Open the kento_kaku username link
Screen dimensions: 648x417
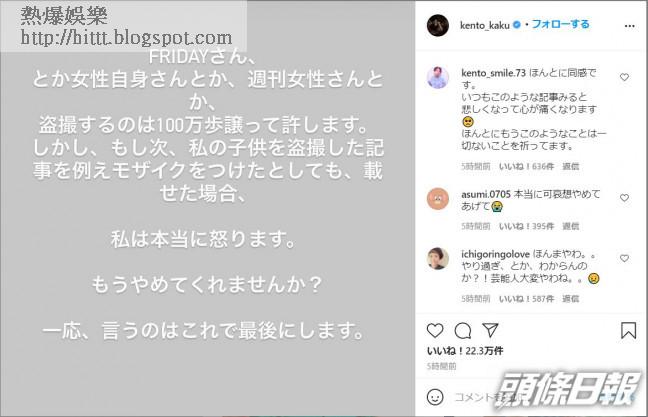(x=484, y=25)
